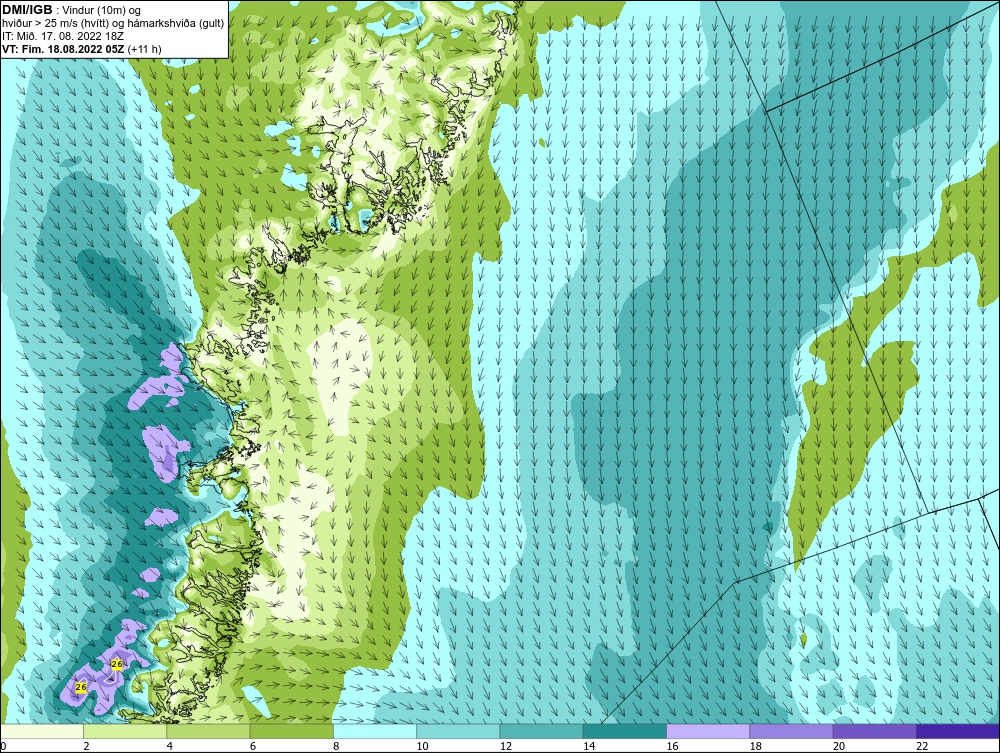Click the 'IT: Mið. 17. 08. 2022 18Z' line
The image size is (1000, 753).
62,36
